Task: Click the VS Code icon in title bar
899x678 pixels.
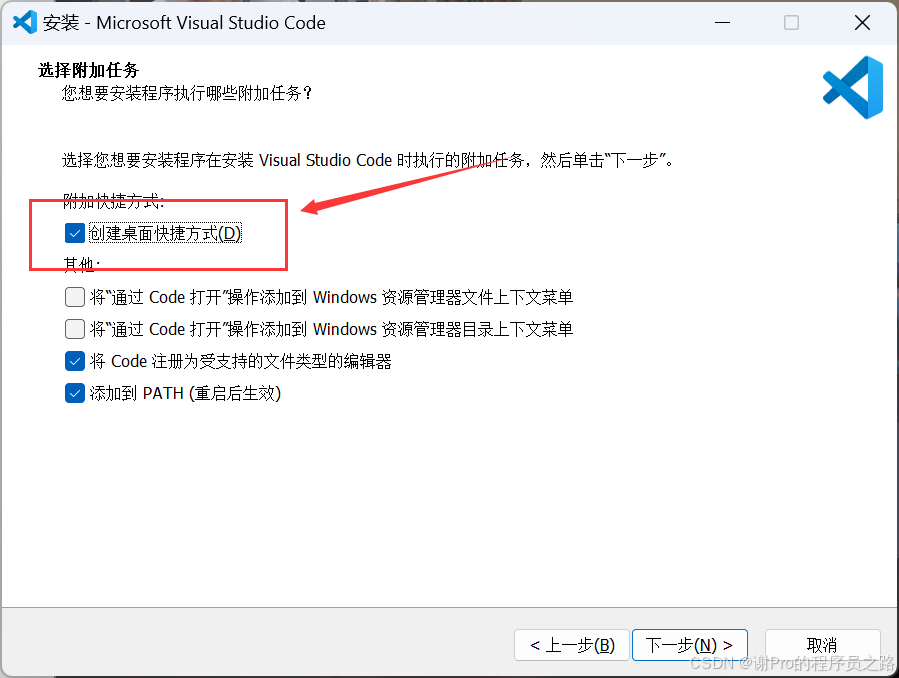Action: tap(25, 22)
